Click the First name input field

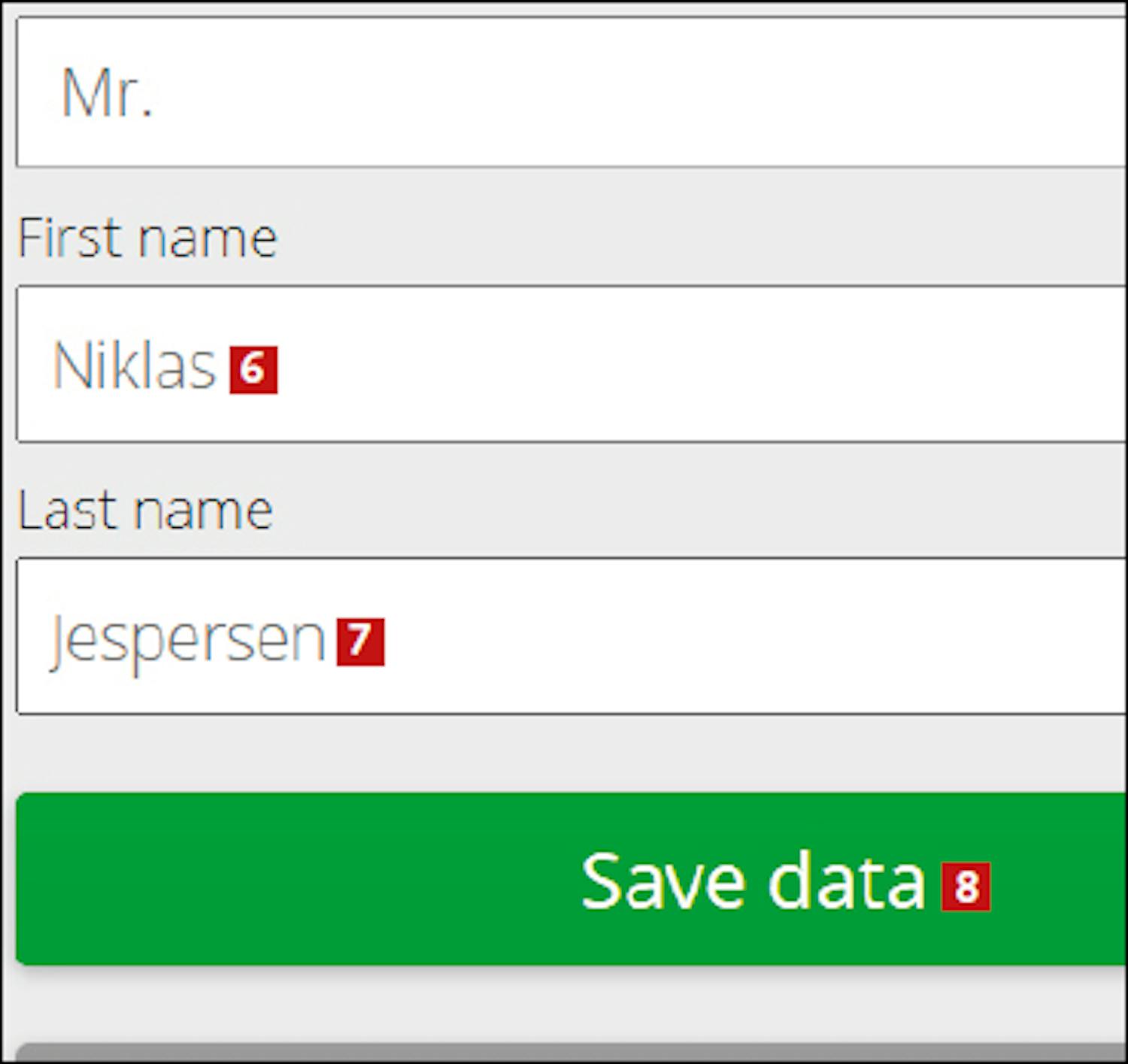point(572,365)
